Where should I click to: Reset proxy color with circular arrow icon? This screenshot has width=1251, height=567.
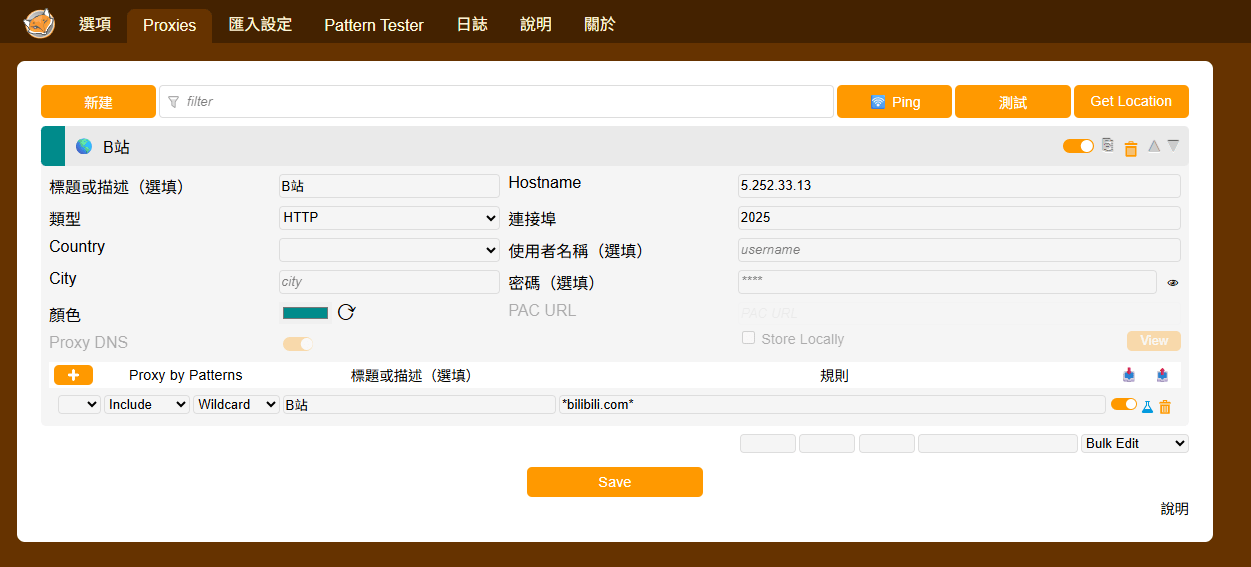click(346, 312)
